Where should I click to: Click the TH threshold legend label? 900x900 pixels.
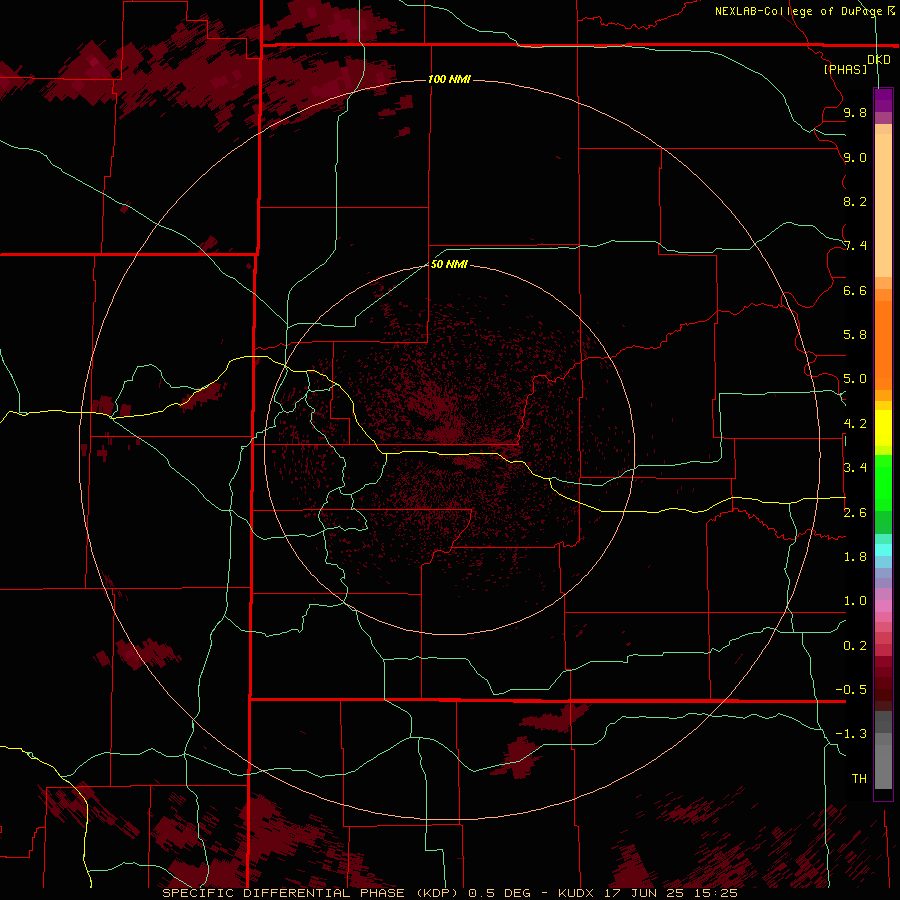(x=859, y=779)
